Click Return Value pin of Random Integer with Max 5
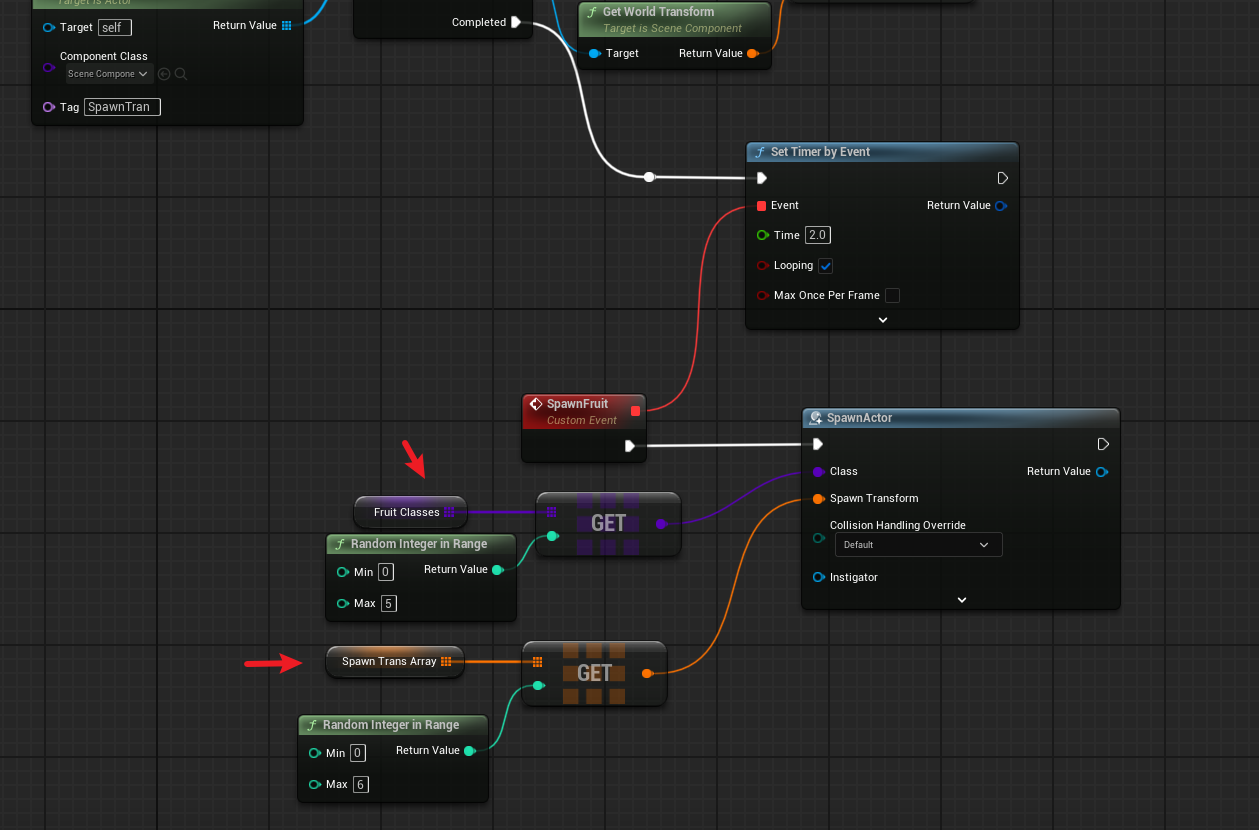The image size is (1259, 830). (x=497, y=570)
